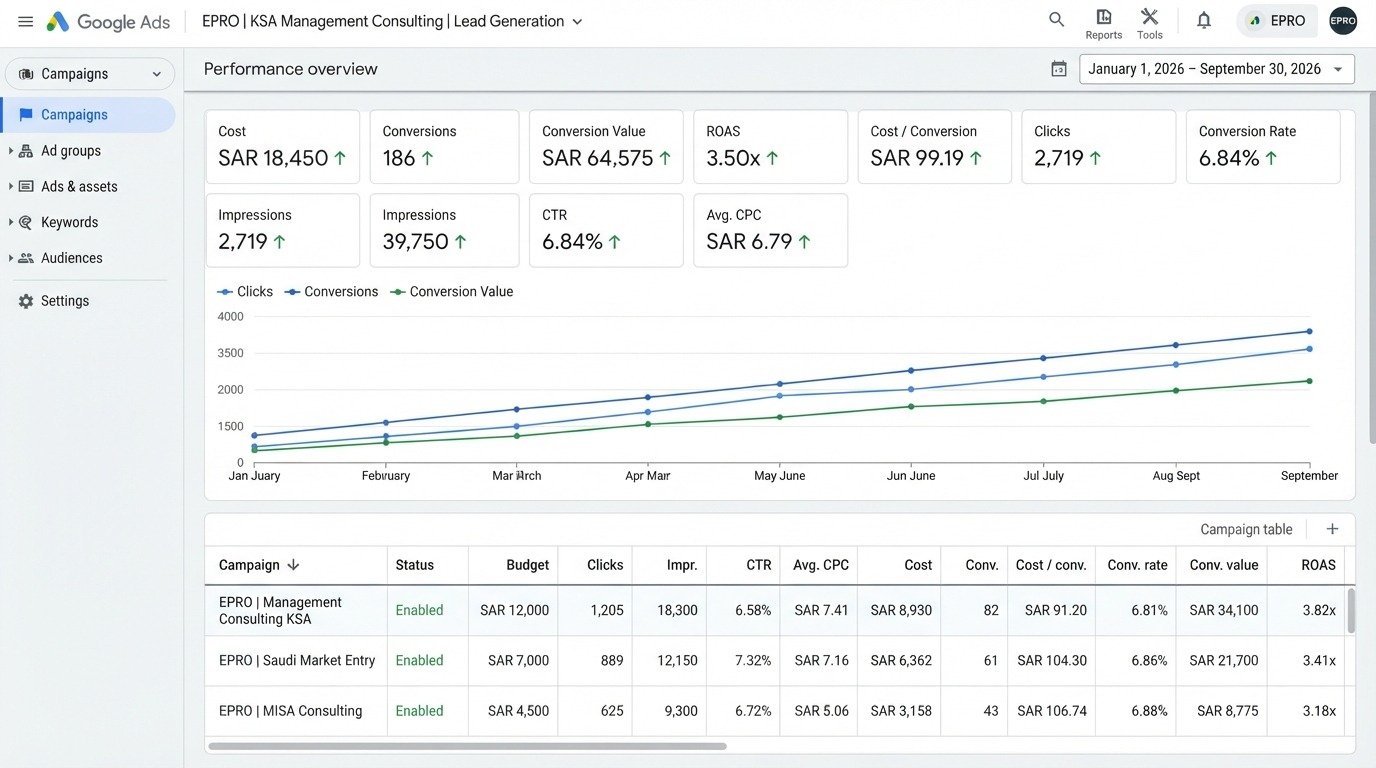Go to Ad groups in the sidebar

[71, 151]
